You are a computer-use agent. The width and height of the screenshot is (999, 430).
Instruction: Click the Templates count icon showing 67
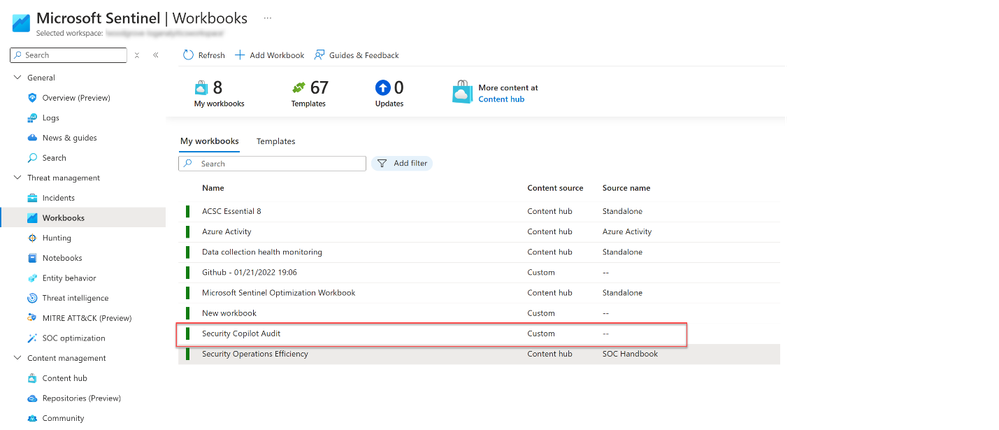(299, 87)
